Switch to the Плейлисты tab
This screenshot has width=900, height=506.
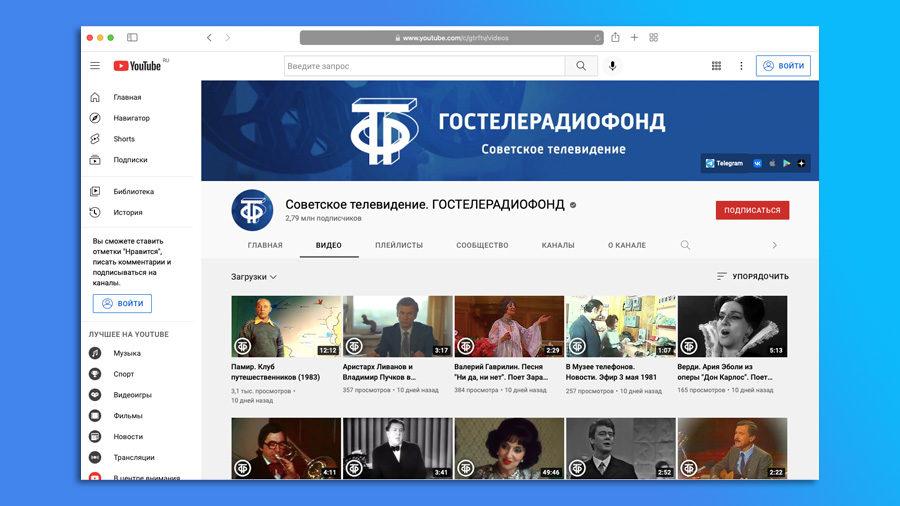click(399, 245)
